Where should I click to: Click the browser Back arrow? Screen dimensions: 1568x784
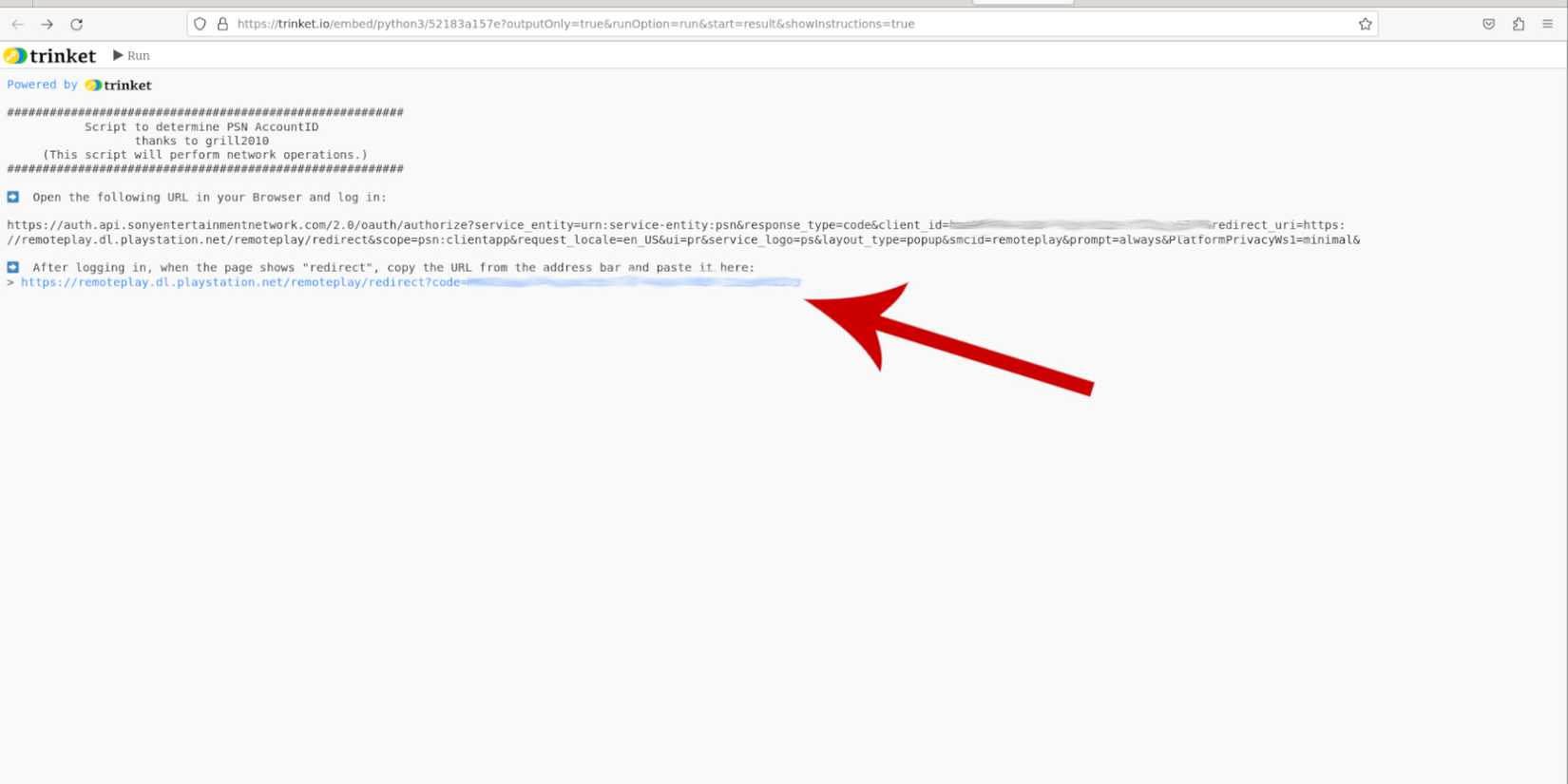[x=17, y=24]
